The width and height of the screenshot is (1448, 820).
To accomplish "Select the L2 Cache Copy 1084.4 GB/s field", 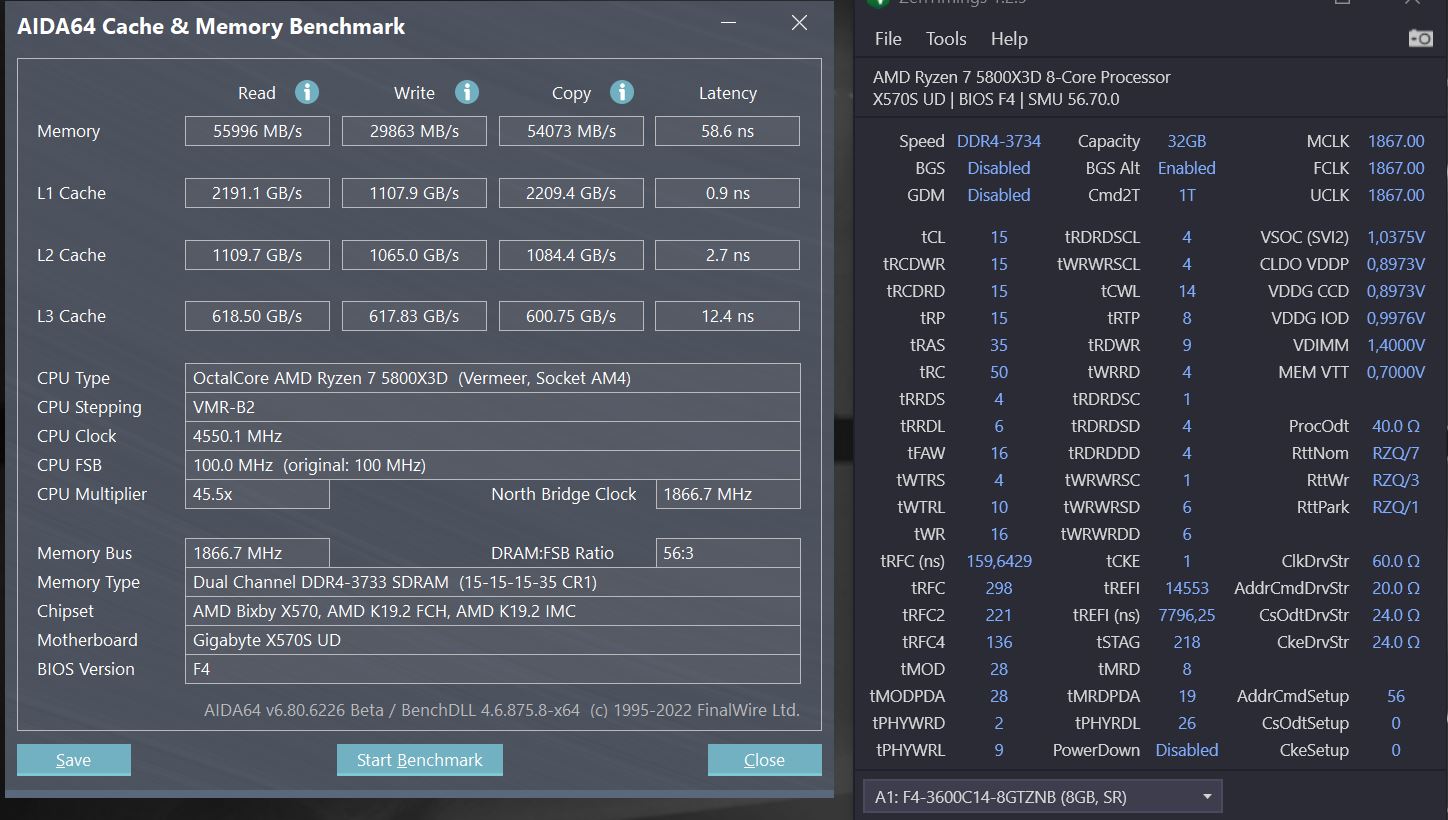I will 571,255.
